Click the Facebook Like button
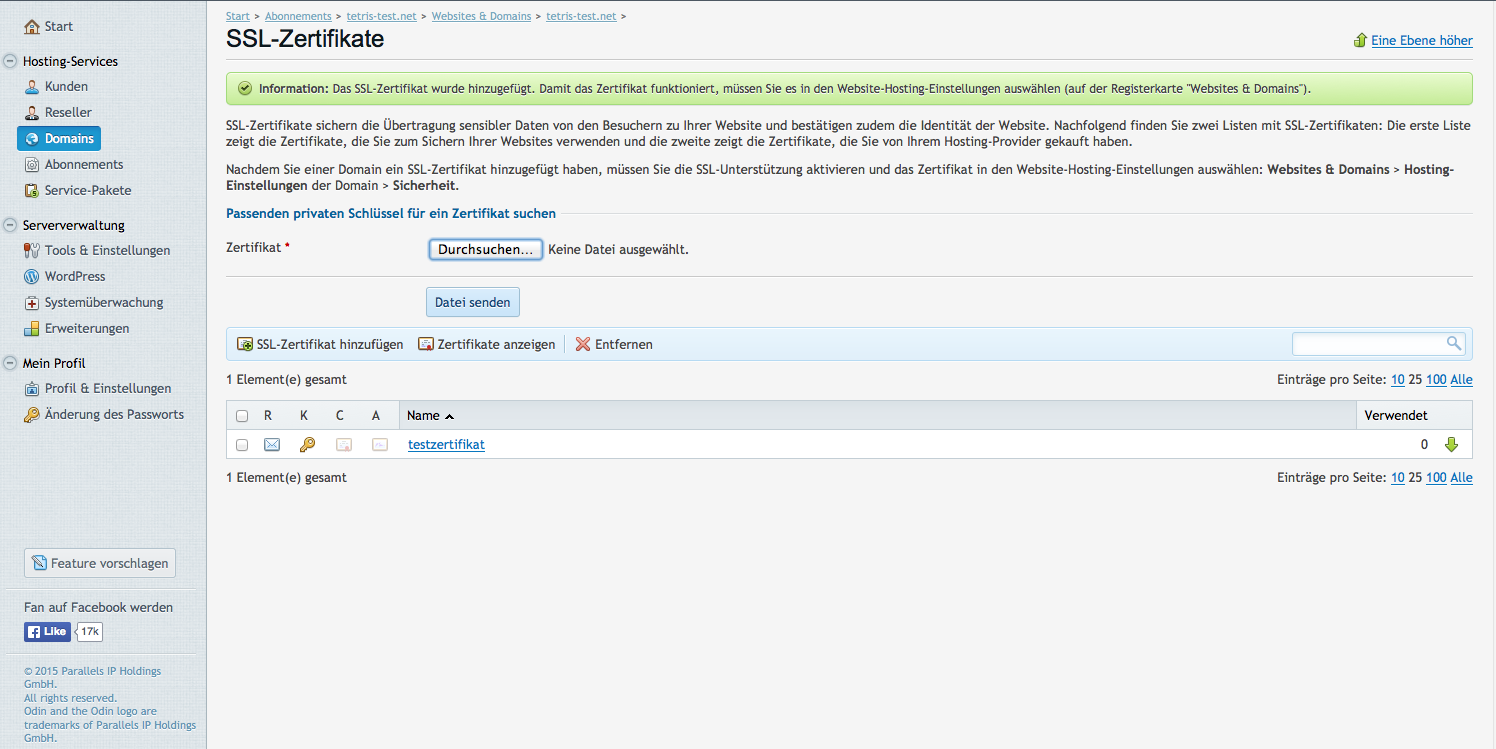1496x749 pixels. coord(47,632)
